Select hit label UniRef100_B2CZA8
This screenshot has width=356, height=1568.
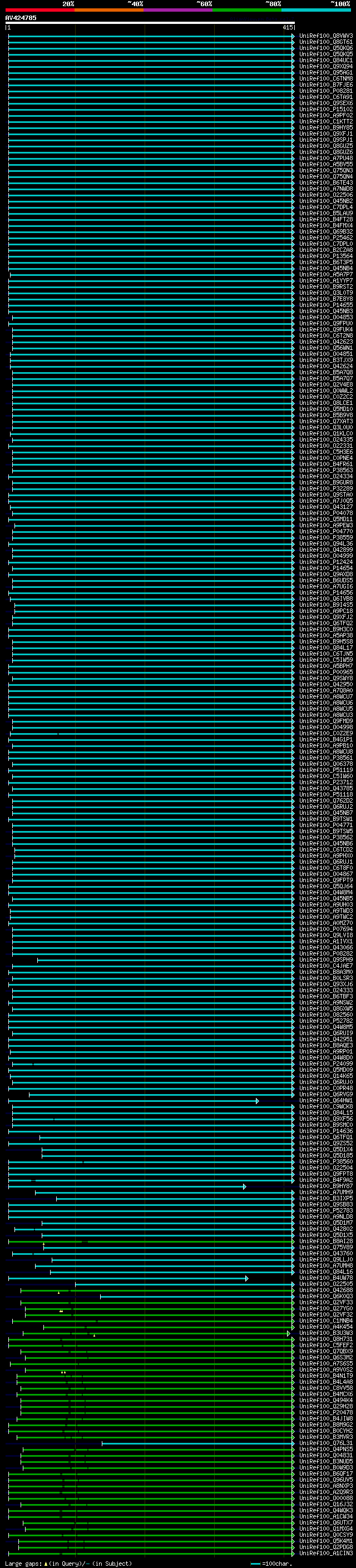[325, 250]
